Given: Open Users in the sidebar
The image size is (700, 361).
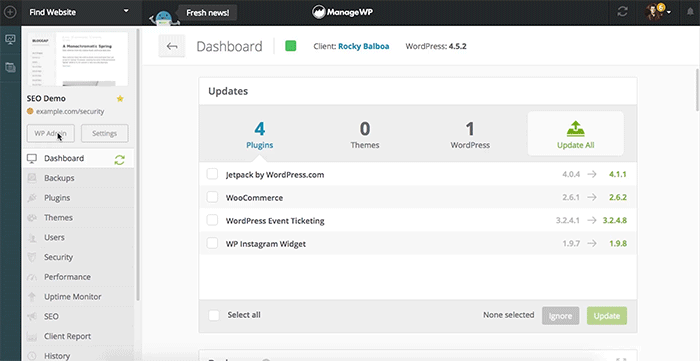Looking at the screenshot, I should (78, 237).
